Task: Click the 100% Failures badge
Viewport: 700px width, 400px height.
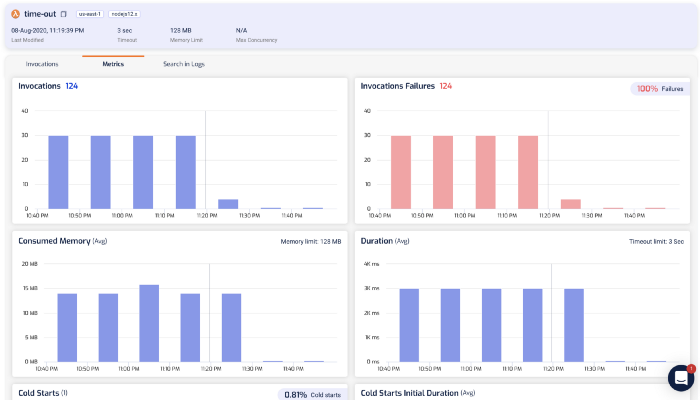Action: pos(659,89)
